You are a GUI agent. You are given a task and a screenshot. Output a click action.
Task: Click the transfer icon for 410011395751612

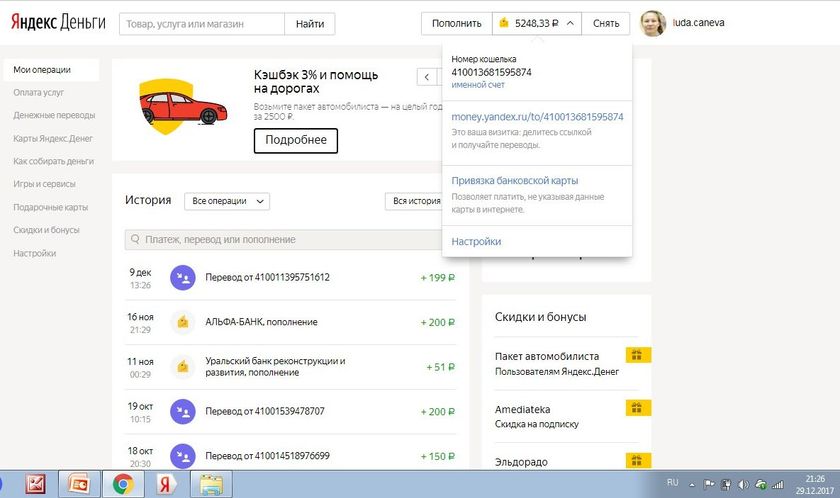point(183,278)
